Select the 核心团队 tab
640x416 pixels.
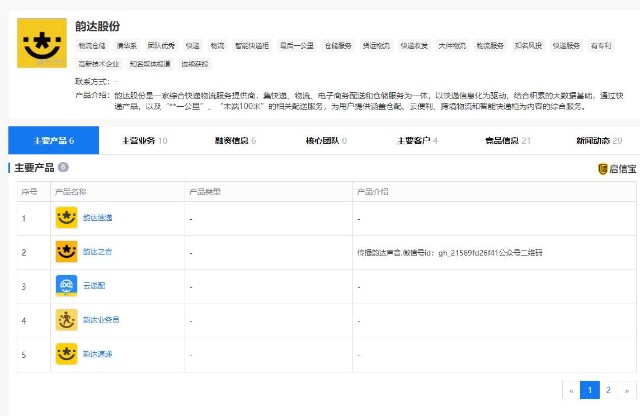(325, 141)
